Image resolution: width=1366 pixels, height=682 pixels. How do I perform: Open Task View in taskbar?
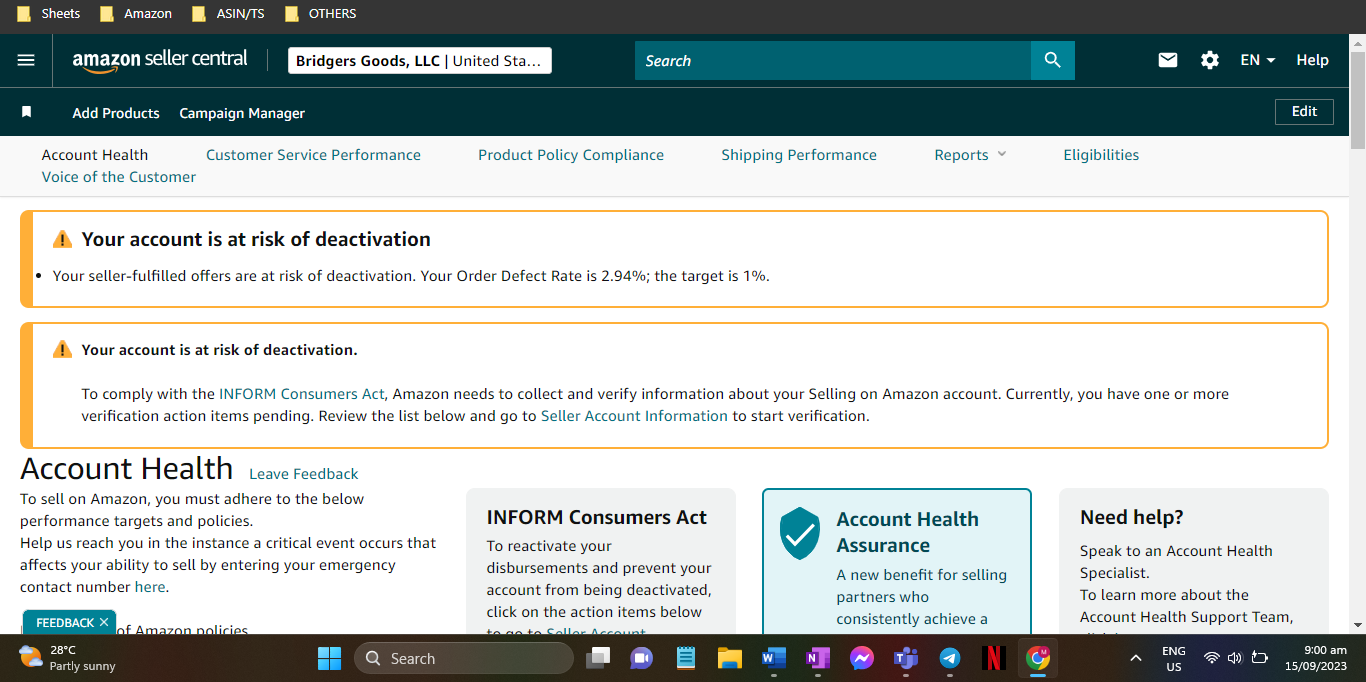598,658
